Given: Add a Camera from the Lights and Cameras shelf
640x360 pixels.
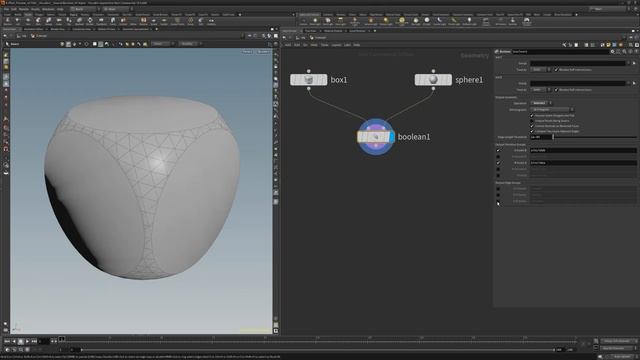Looking at the screenshot, I should coord(303,21).
